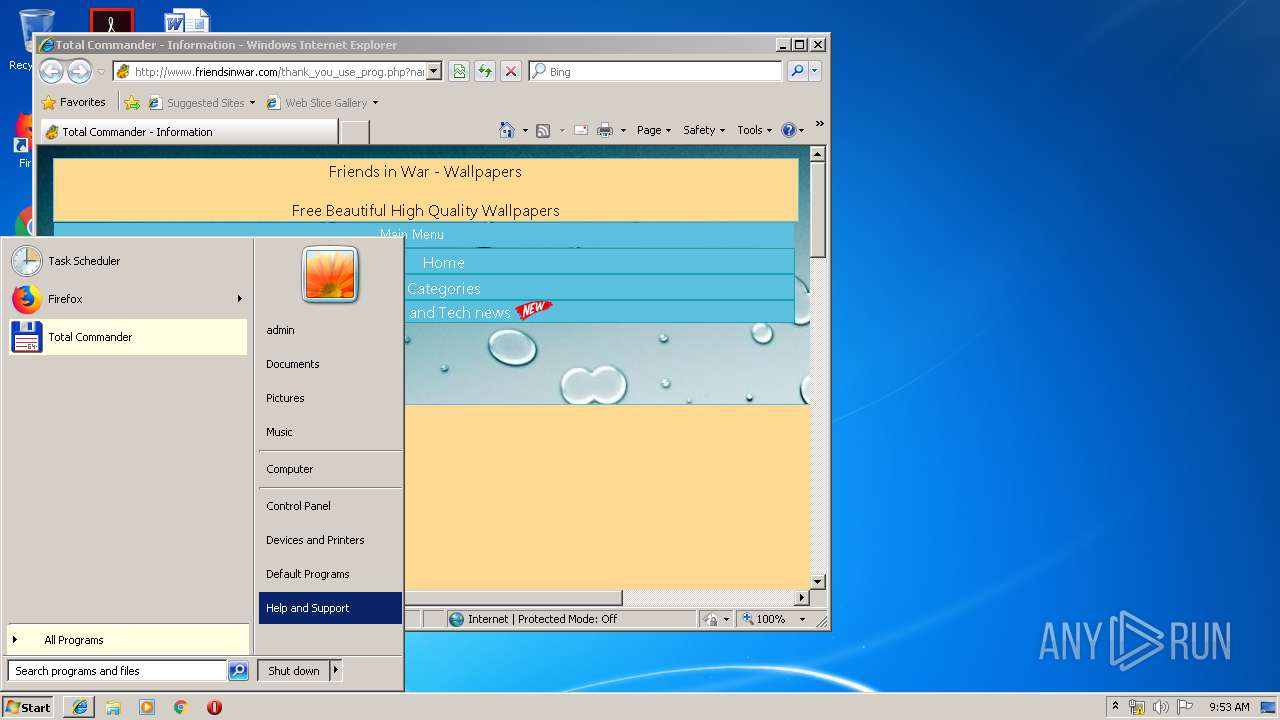Click the Print icon
The width and height of the screenshot is (1280, 720).
pos(605,130)
